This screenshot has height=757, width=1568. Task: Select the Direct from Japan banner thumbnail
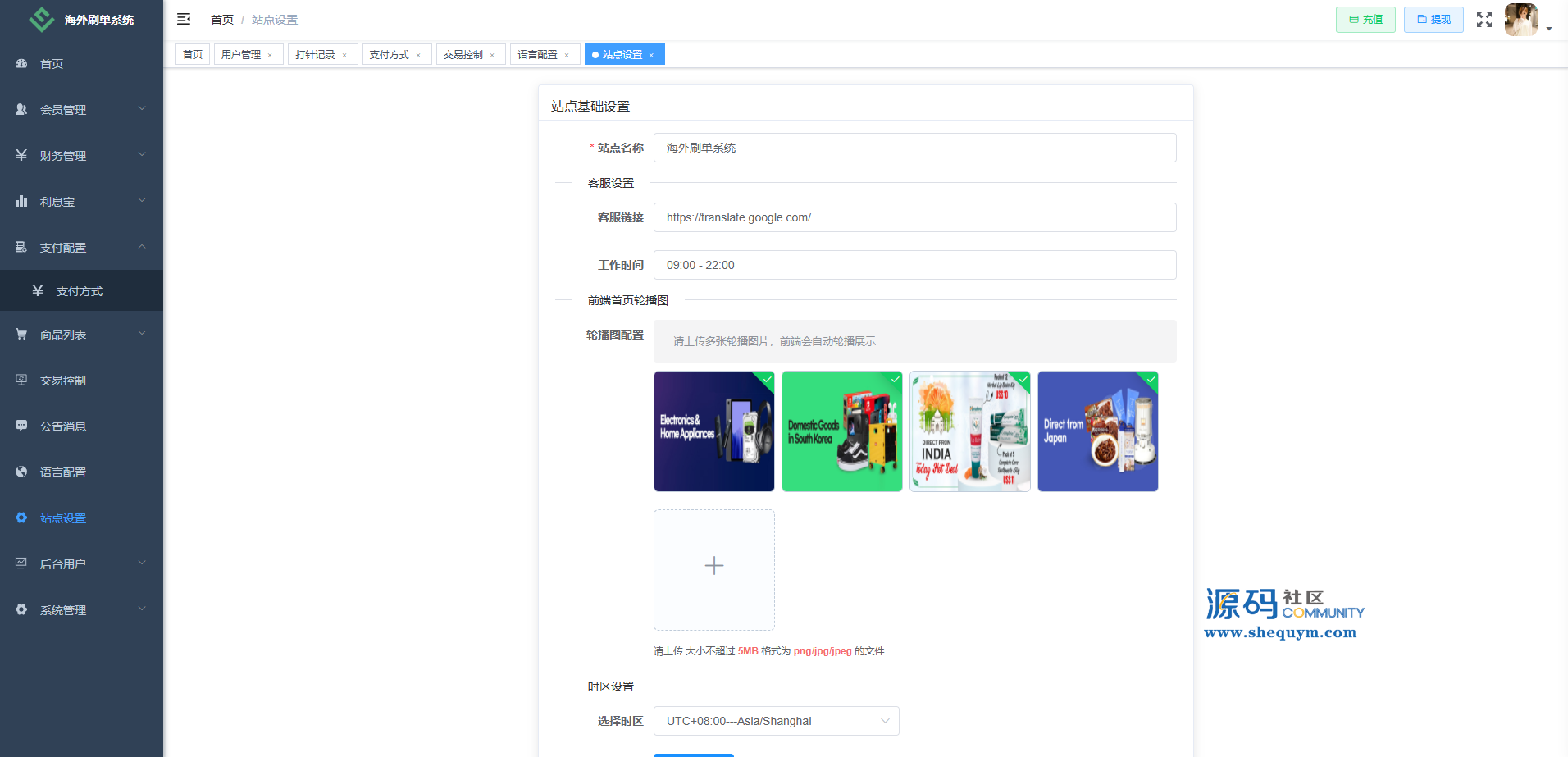click(x=1097, y=431)
